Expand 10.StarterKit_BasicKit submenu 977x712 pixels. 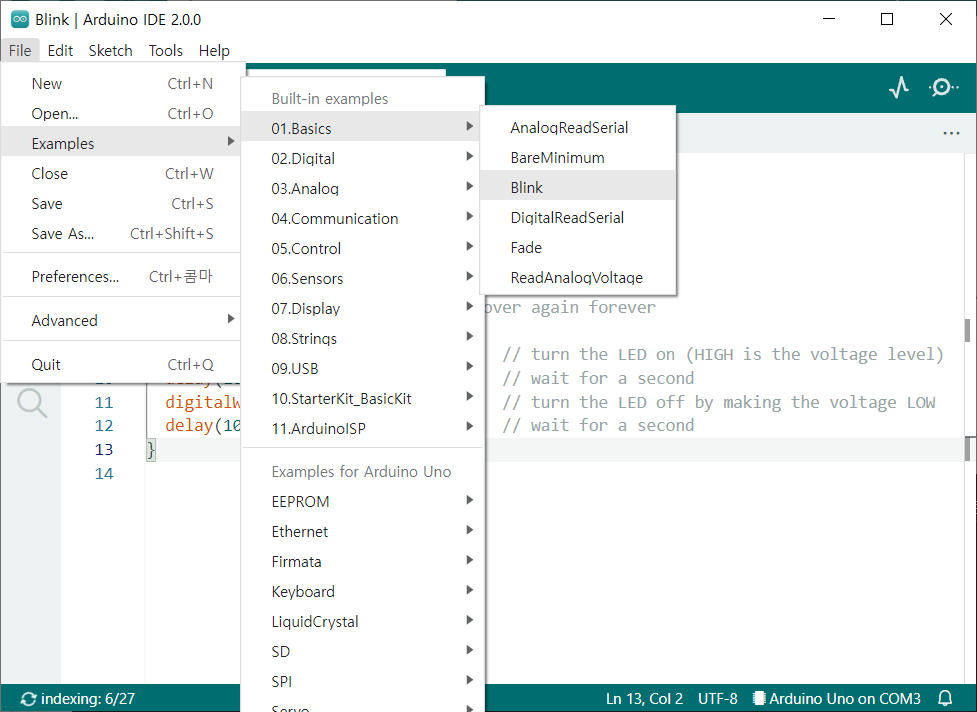pyautogui.click(x=363, y=398)
